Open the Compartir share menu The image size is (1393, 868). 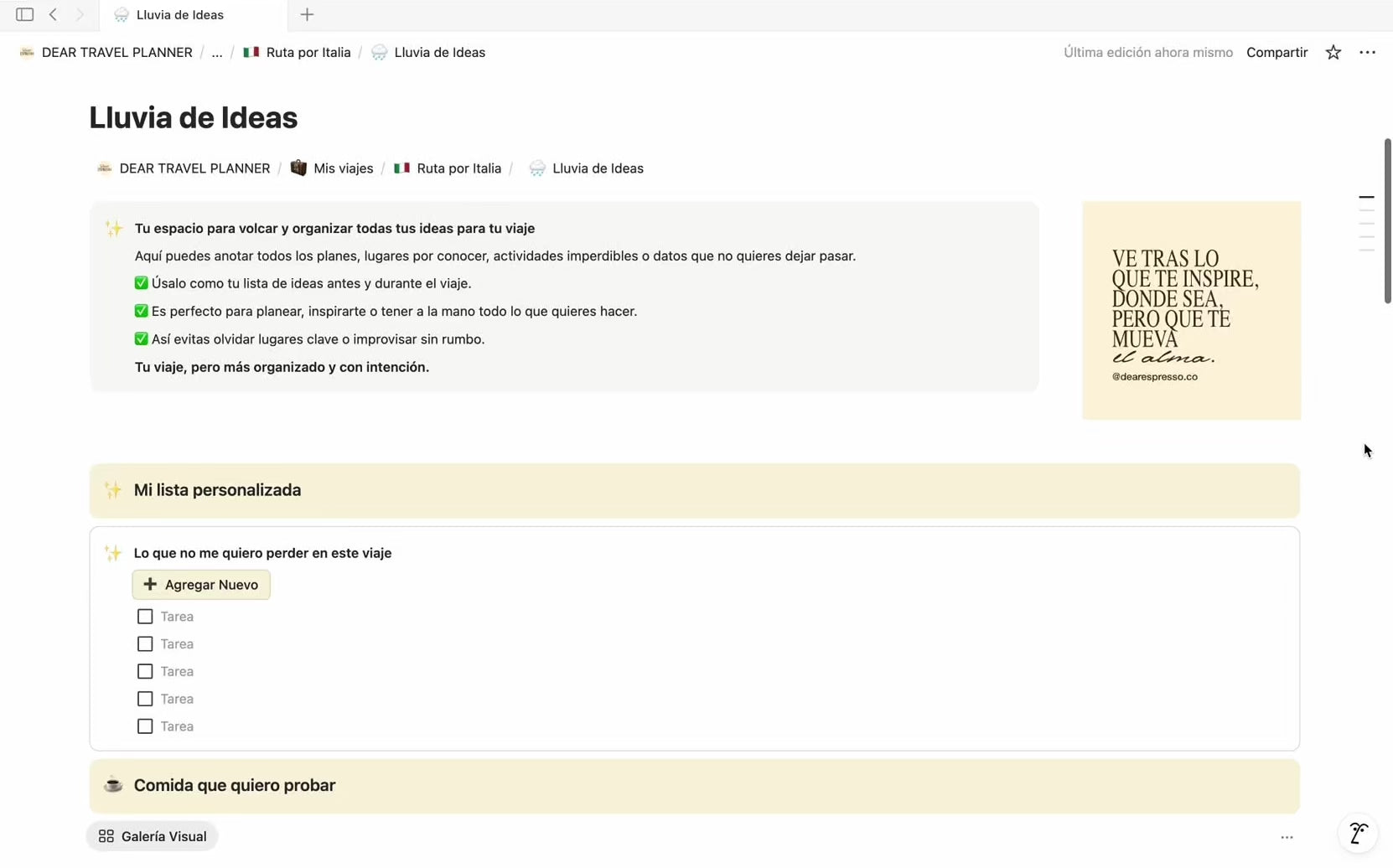point(1276,52)
